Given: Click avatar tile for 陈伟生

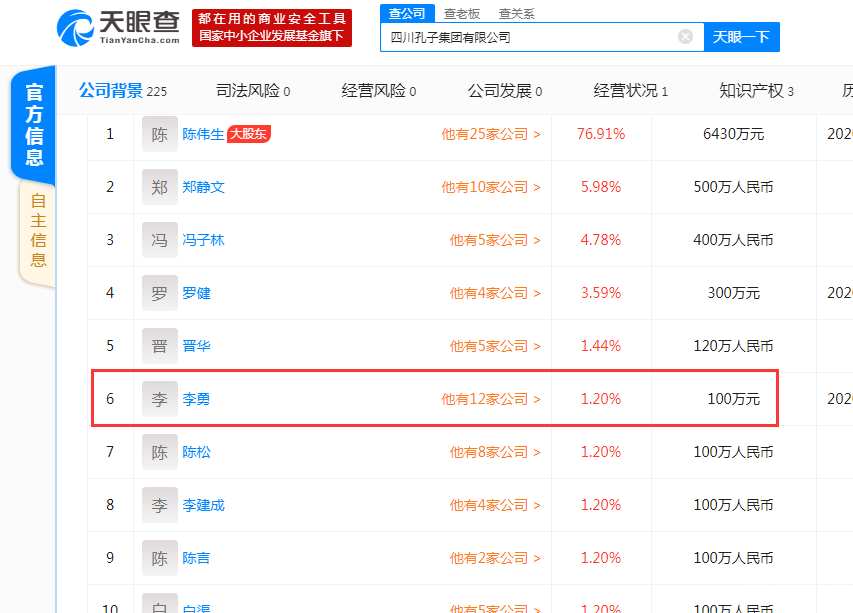Looking at the screenshot, I should (x=159, y=134).
